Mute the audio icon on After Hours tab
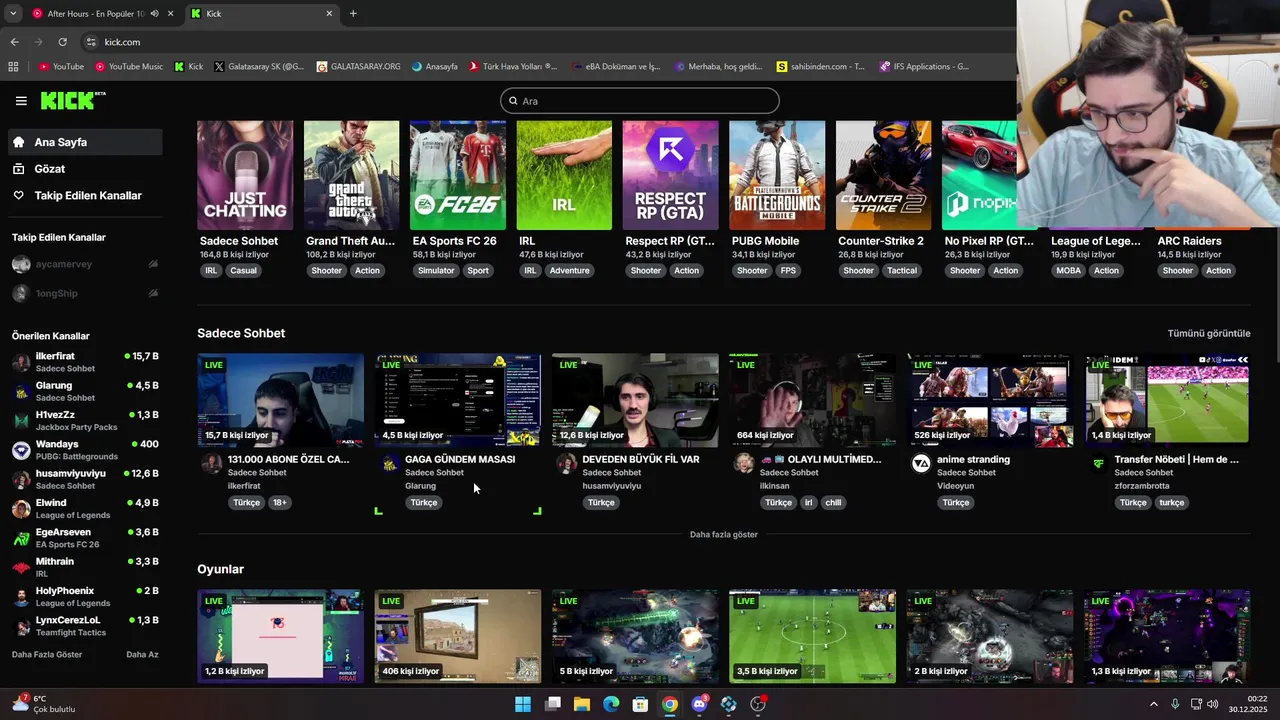The width and height of the screenshot is (1280, 720). point(154,14)
